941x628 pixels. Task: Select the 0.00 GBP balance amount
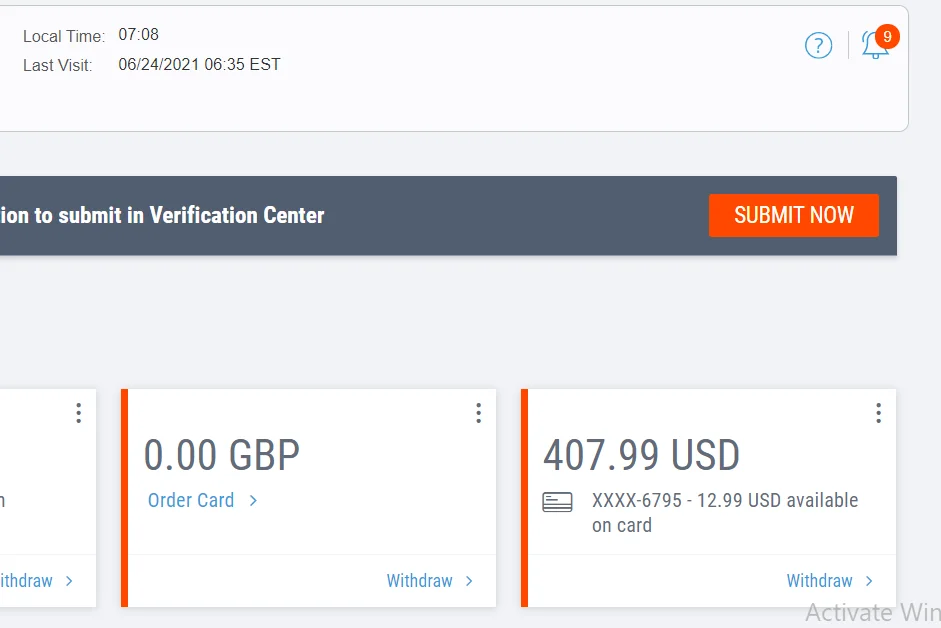(221, 456)
